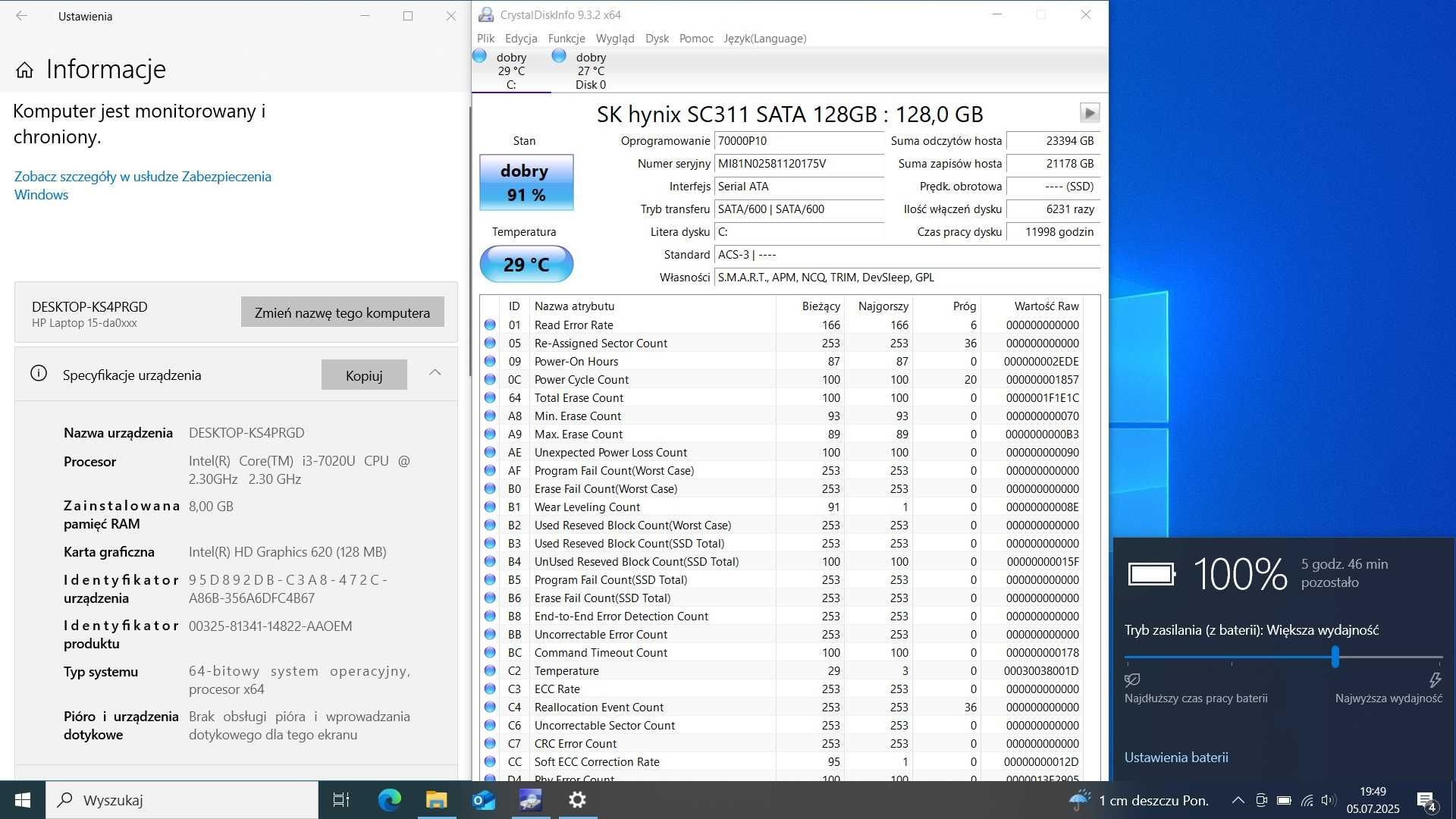
Task: Click the status orb of the Temperature attribute row
Action: tap(490, 670)
